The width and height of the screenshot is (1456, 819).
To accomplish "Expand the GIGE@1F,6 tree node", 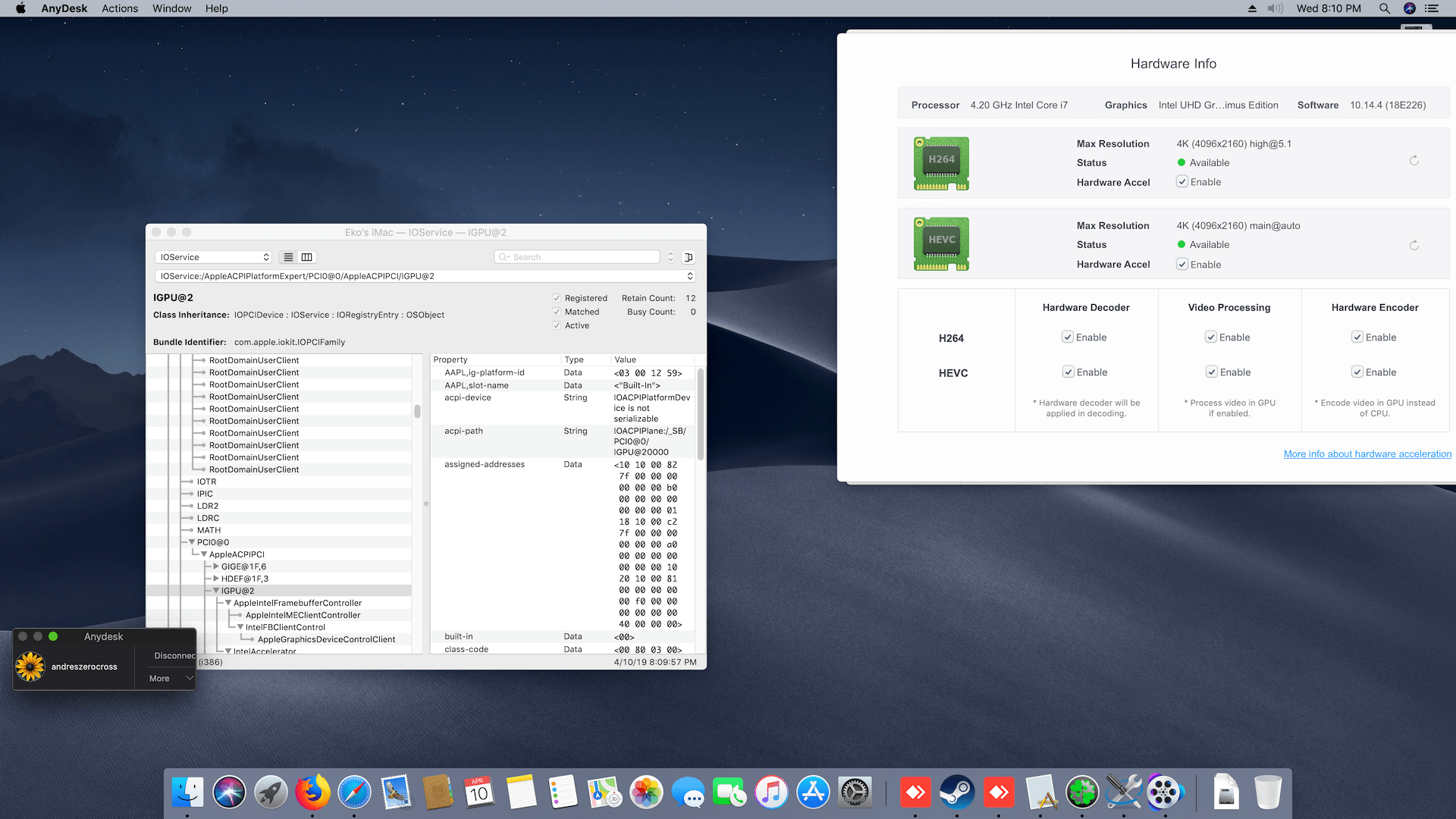I will pyautogui.click(x=216, y=566).
